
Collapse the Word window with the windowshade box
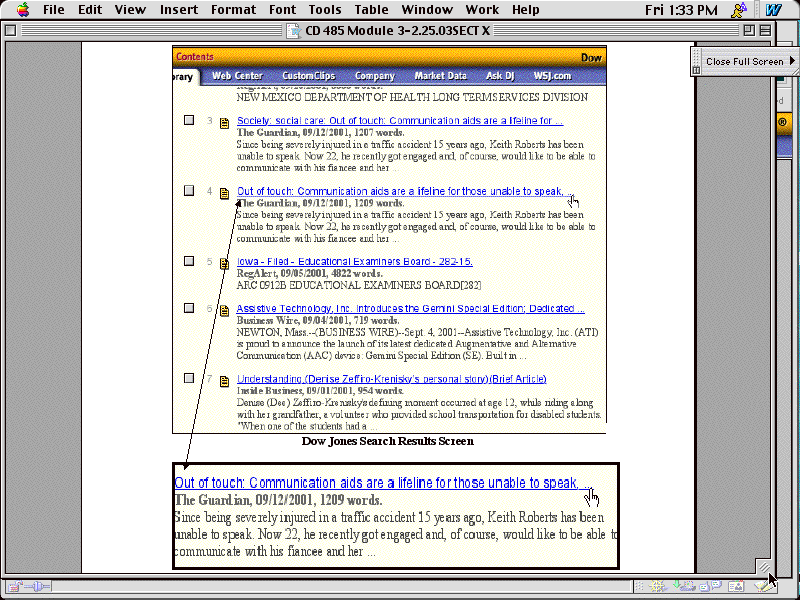[x=765, y=31]
